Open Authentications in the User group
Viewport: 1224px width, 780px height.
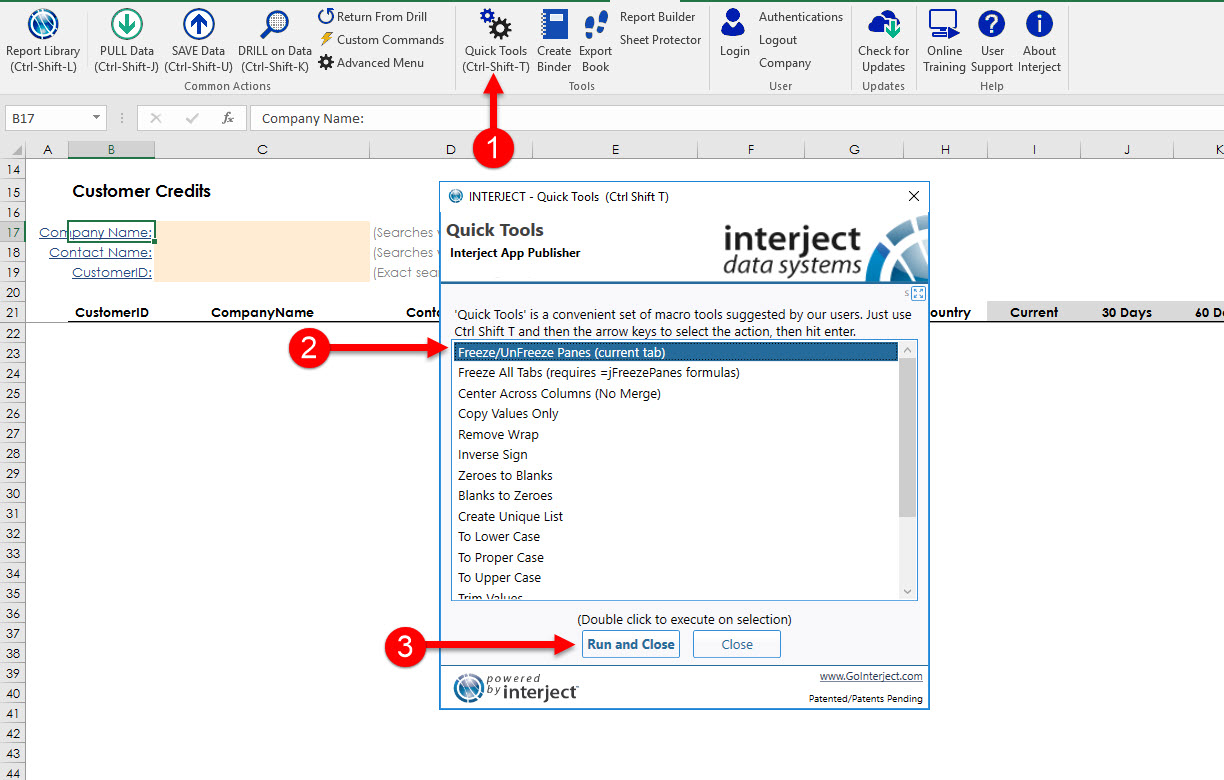(800, 17)
